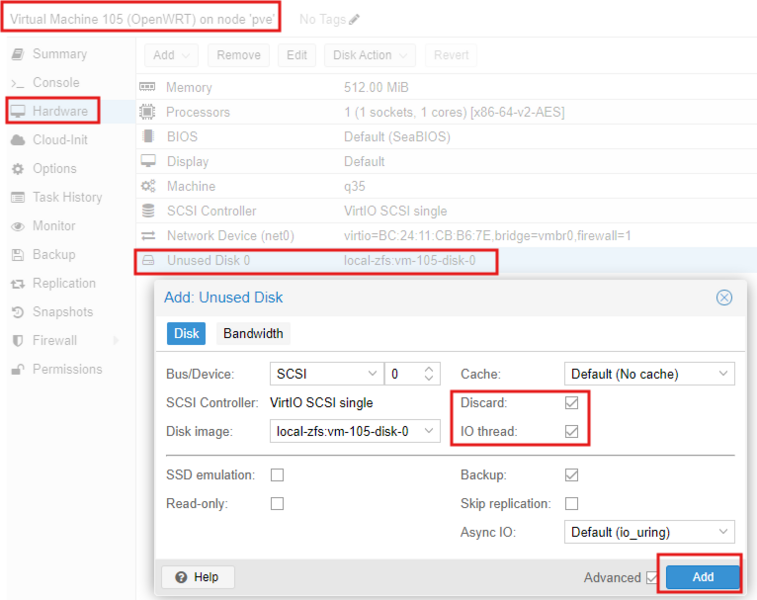
Task: Click the Summary icon in sidebar
Action: pyautogui.click(x=18, y=54)
